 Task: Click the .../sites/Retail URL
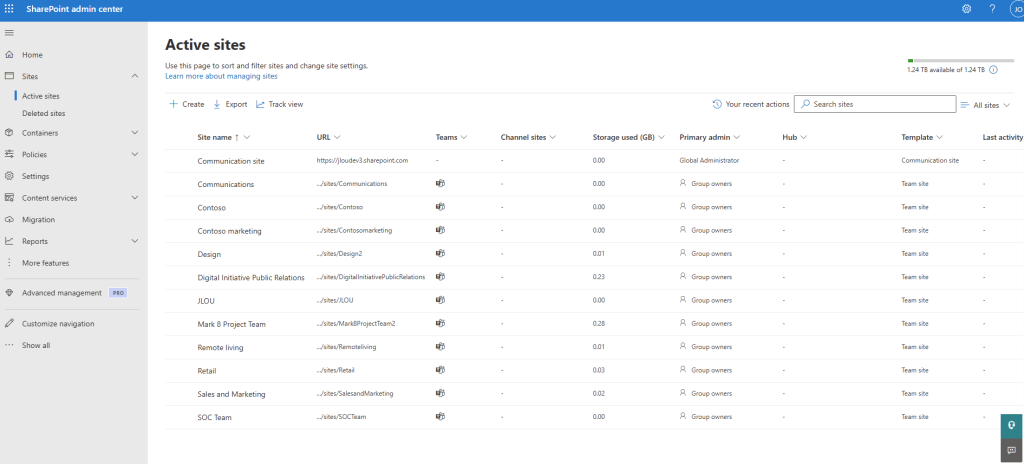336,370
